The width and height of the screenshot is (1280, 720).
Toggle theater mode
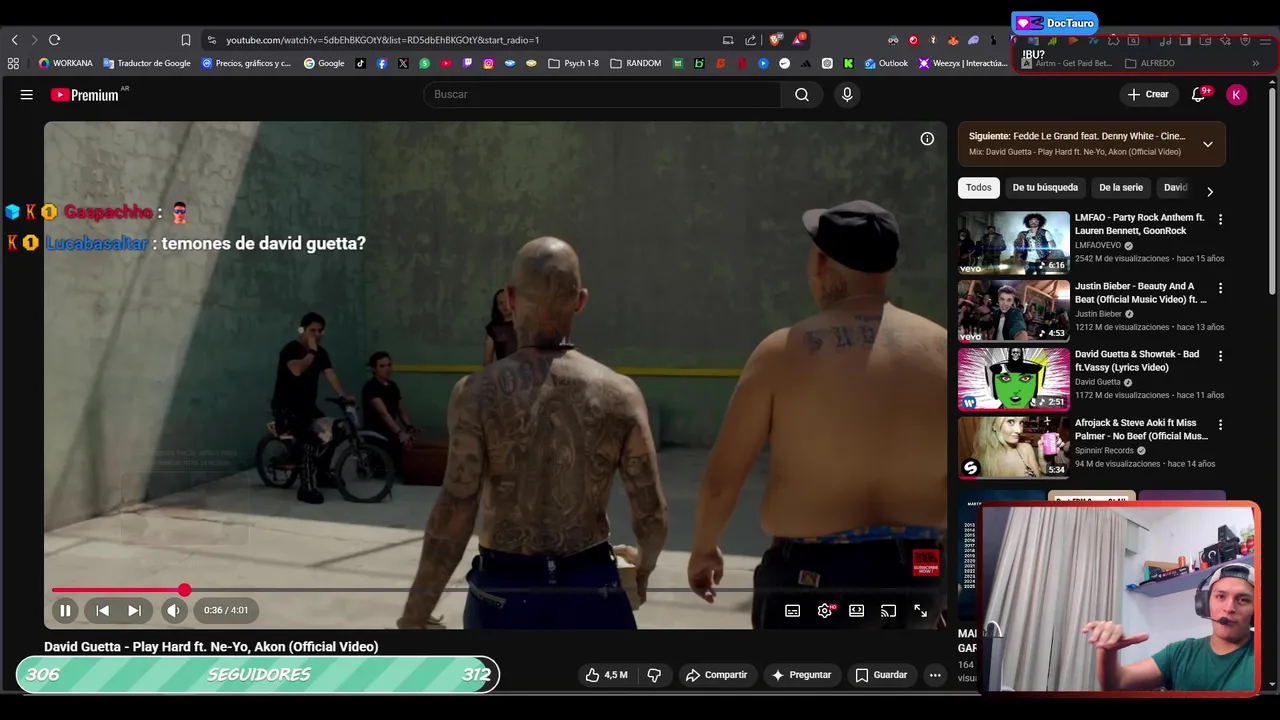[x=857, y=611]
